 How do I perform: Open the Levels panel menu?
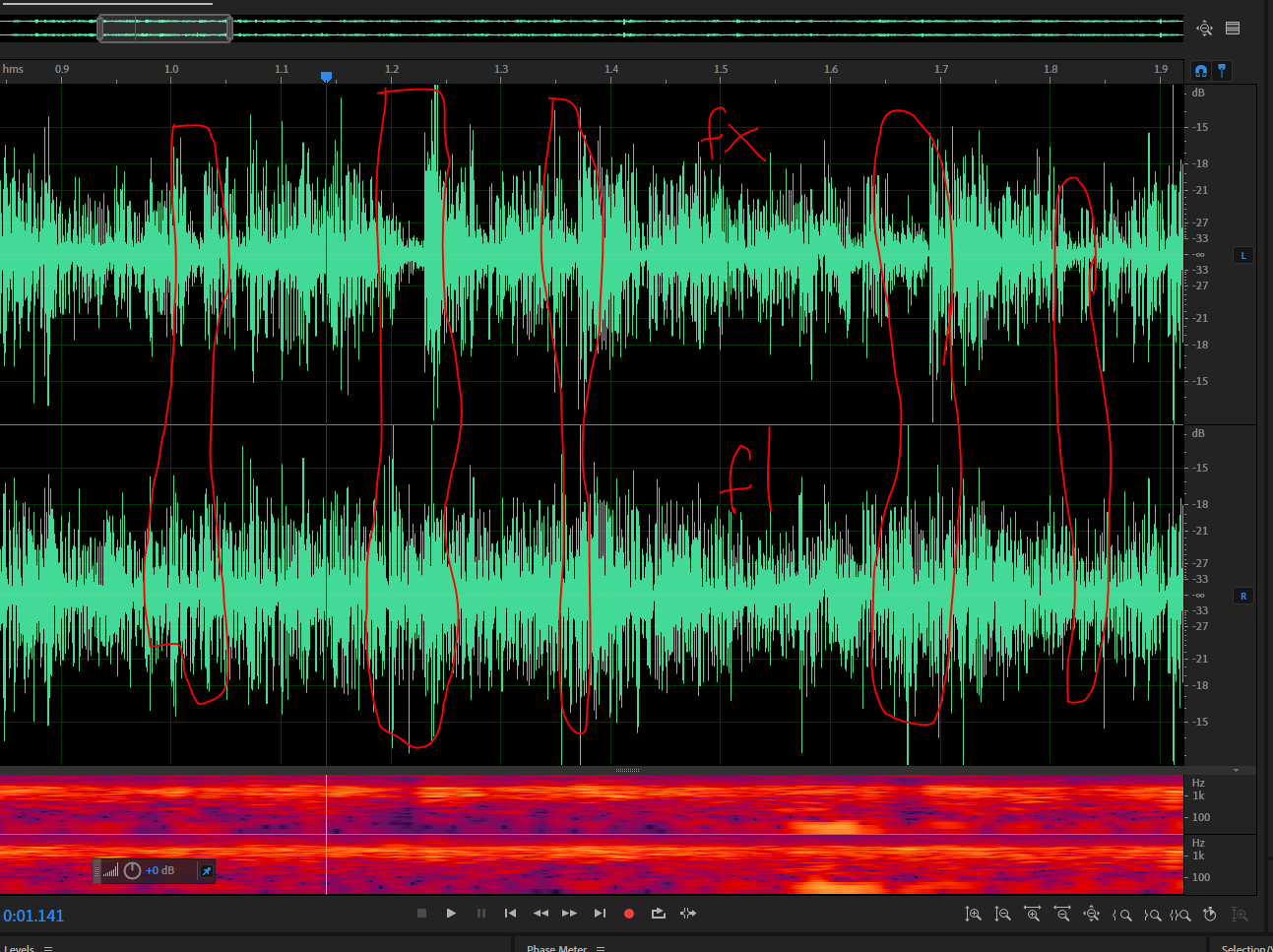47,948
